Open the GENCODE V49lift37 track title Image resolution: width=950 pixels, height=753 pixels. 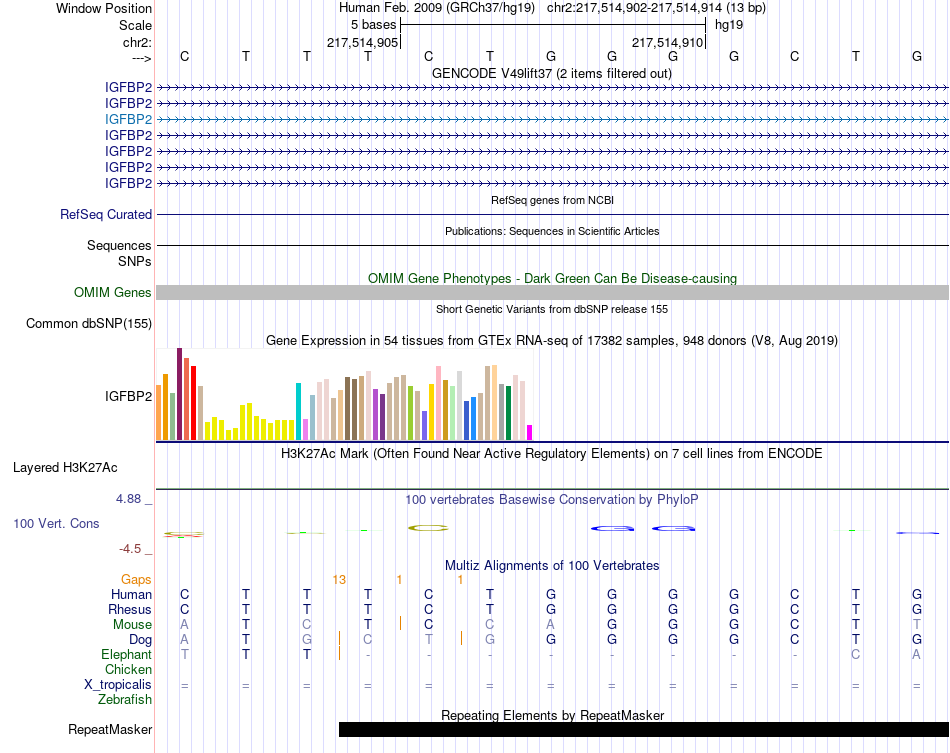point(552,73)
